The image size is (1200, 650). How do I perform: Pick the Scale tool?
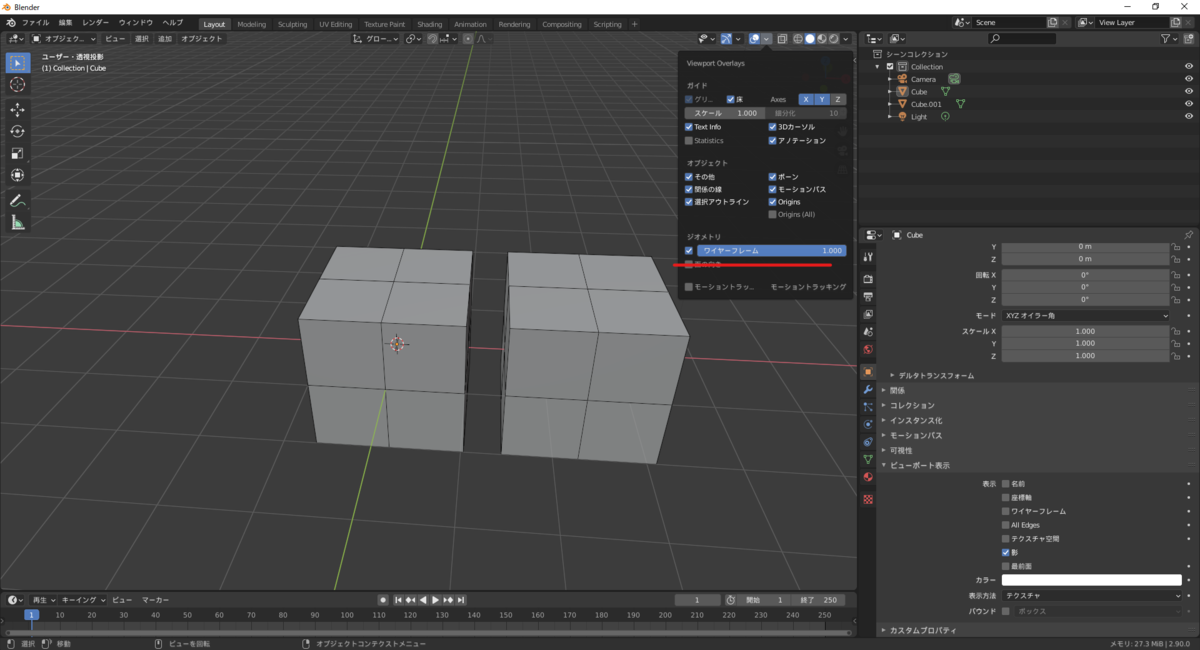pos(17,154)
